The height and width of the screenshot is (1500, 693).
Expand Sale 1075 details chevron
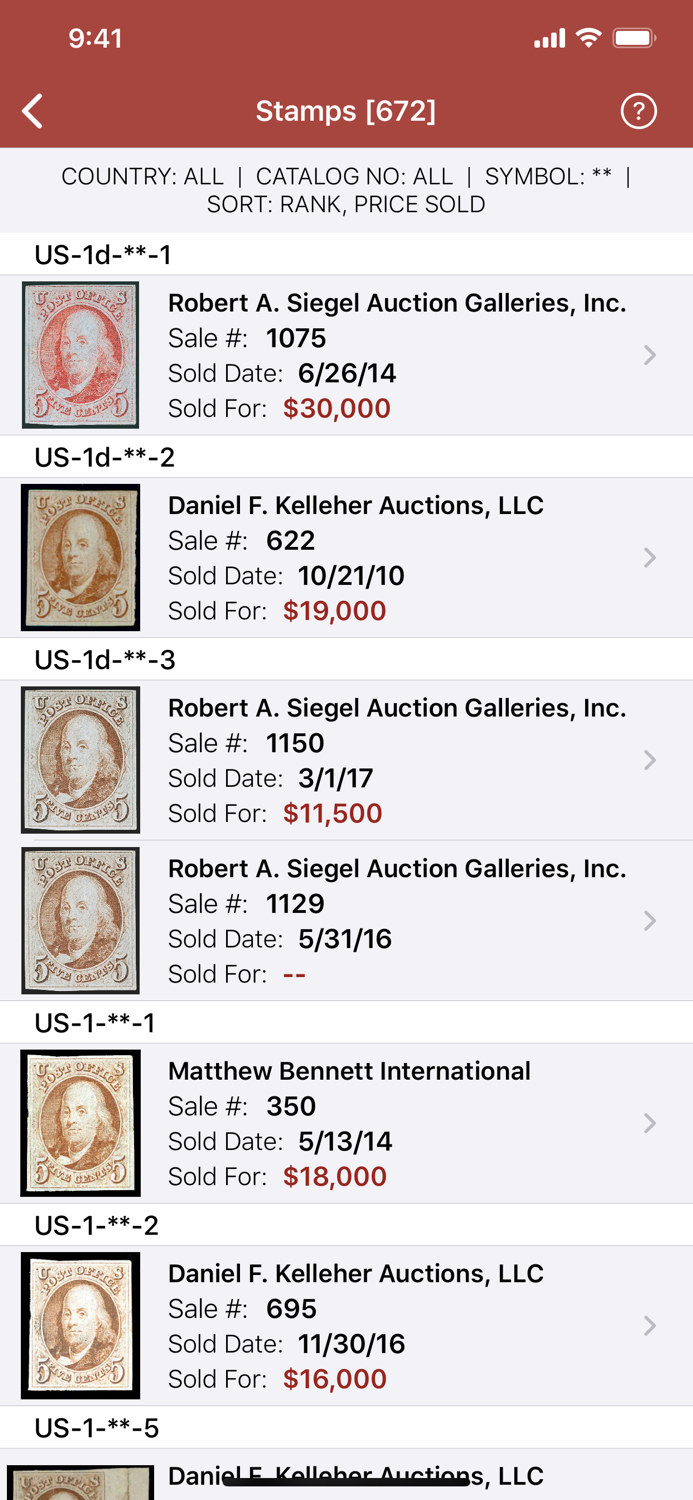650,355
